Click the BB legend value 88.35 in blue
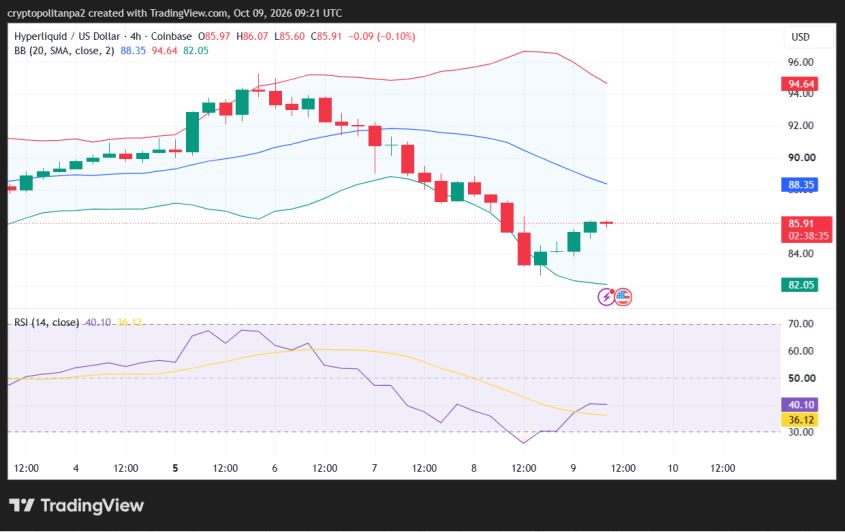This screenshot has height=532, width=845. 133,51
